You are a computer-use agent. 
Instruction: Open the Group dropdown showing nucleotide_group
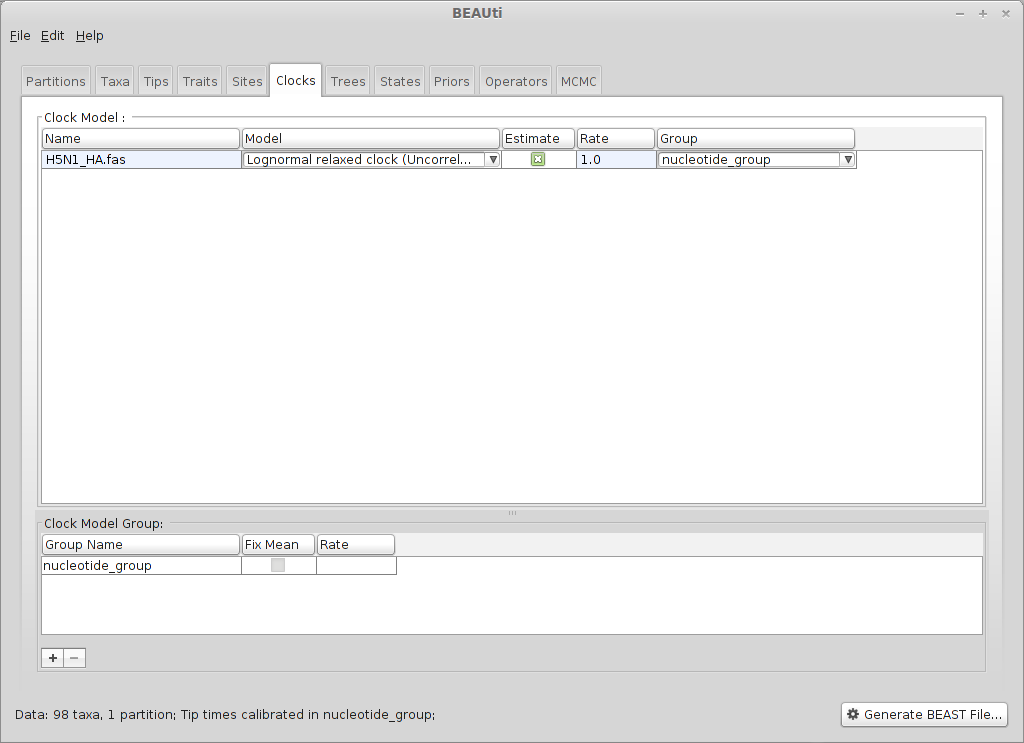coord(756,159)
